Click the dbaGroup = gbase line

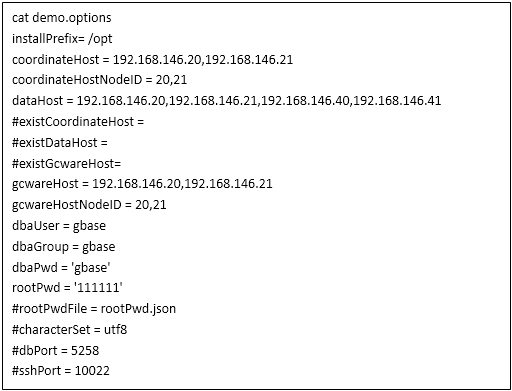pyautogui.click(x=64, y=247)
